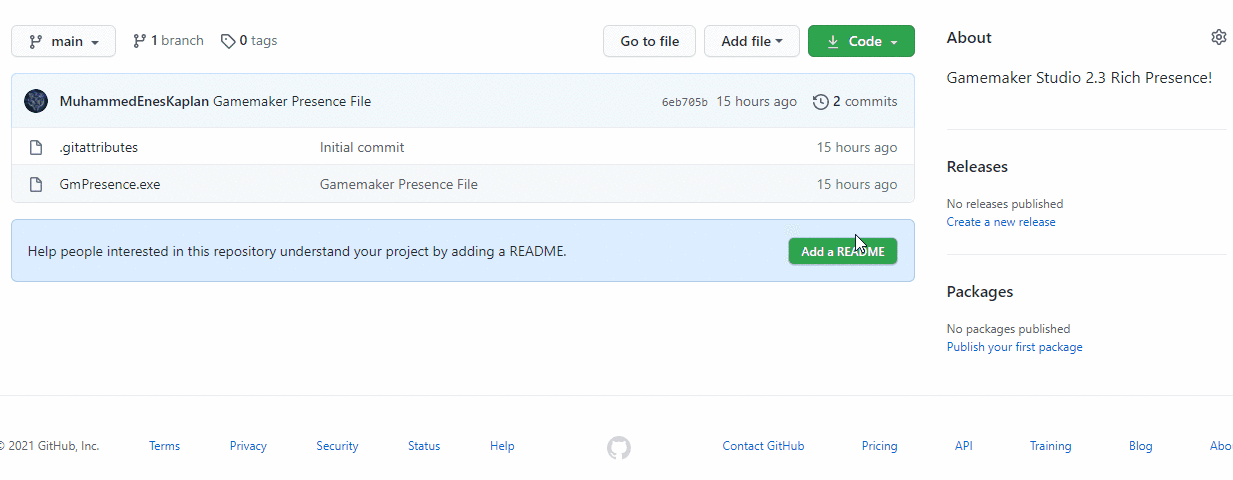This screenshot has width=1233, height=480.
Task: Click MuhammedEnesKaplan's avatar image
Action: [36, 101]
